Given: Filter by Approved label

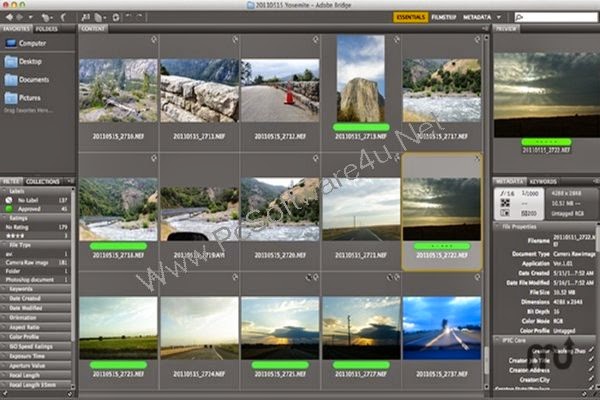Looking at the screenshot, I should 36,209.
